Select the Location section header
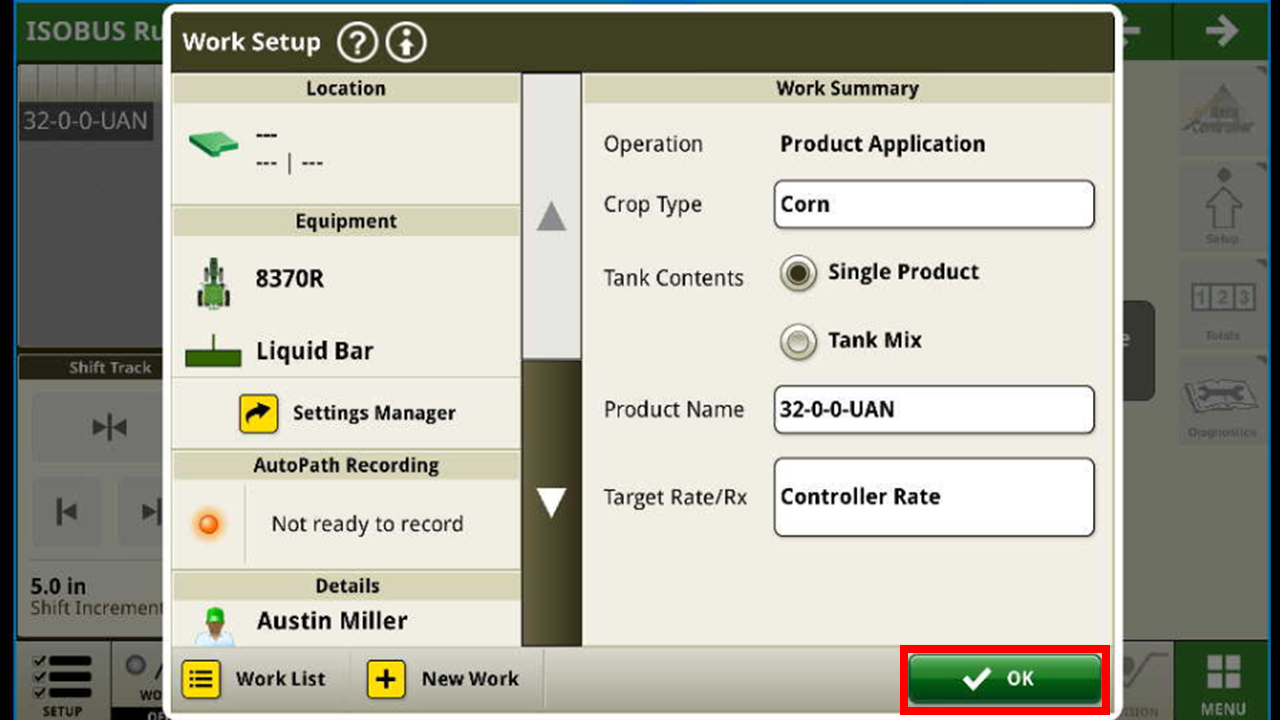The image size is (1280, 720). [x=346, y=88]
